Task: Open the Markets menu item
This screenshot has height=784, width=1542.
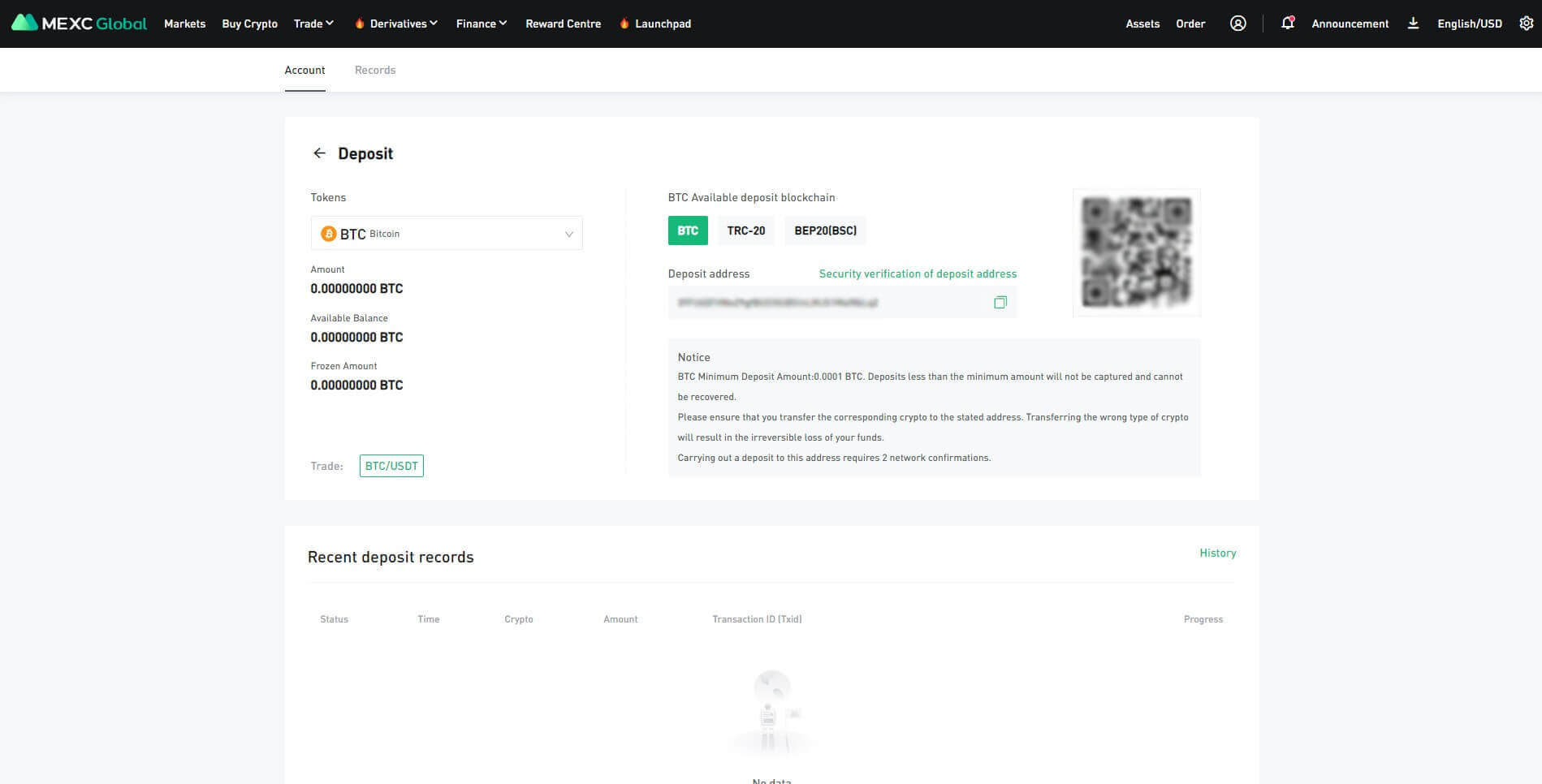Action: pos(184,24)
